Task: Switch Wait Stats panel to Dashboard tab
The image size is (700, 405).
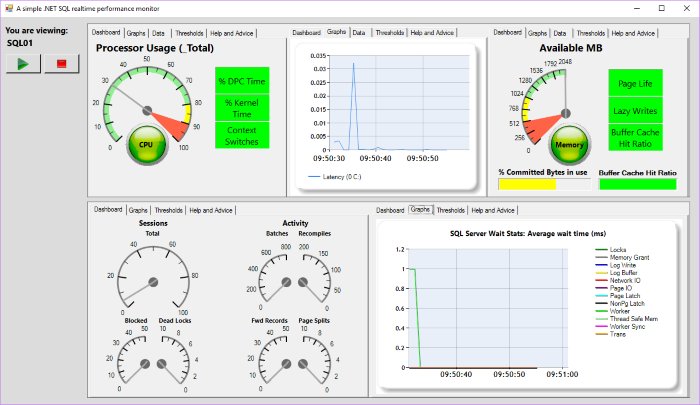Action: pyautogui.click(x=390, y=210)
